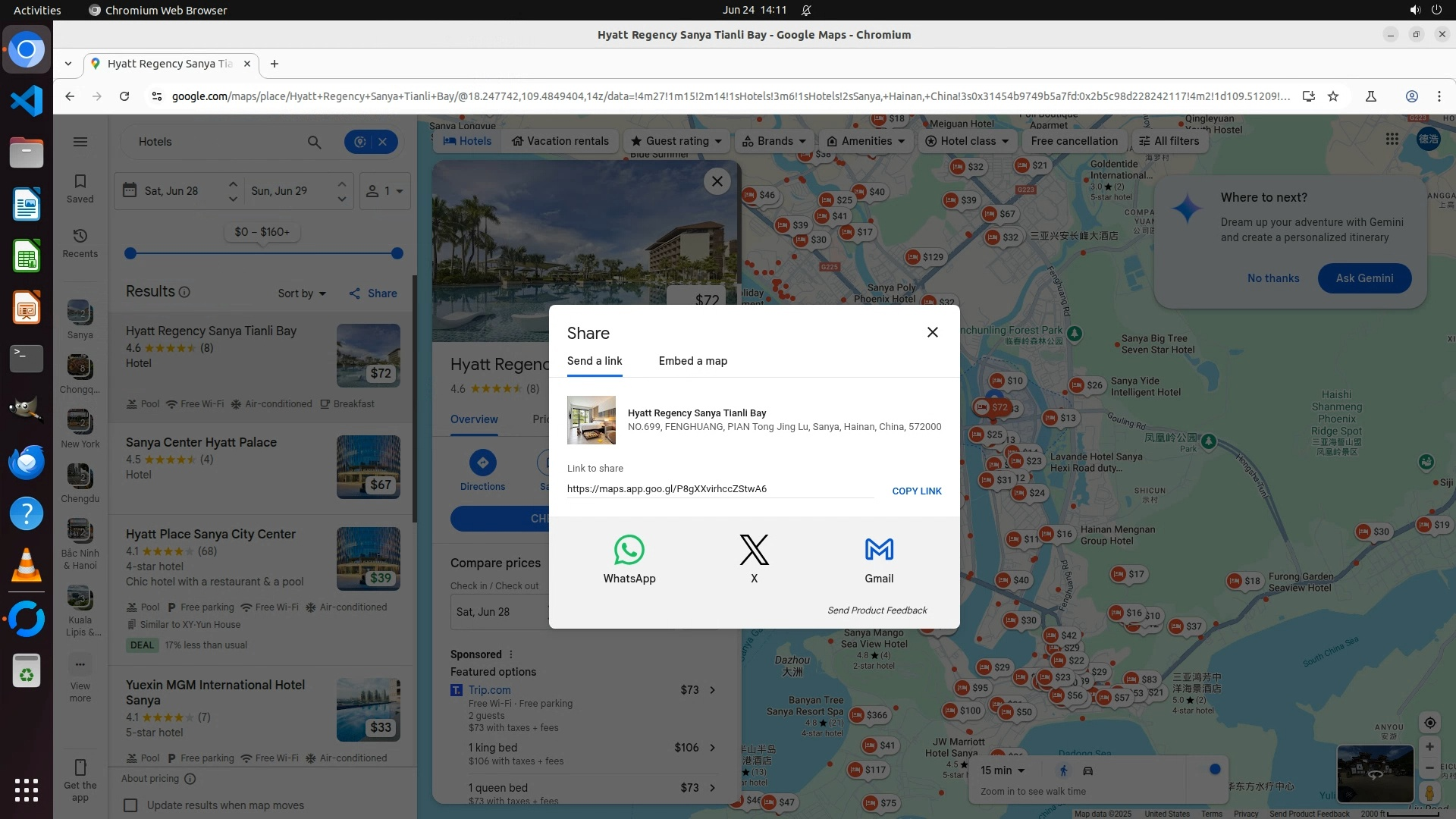Toggle Free cancellation filter
This screenshot has height=819, width=1456.
click(x=1074, y=141)
